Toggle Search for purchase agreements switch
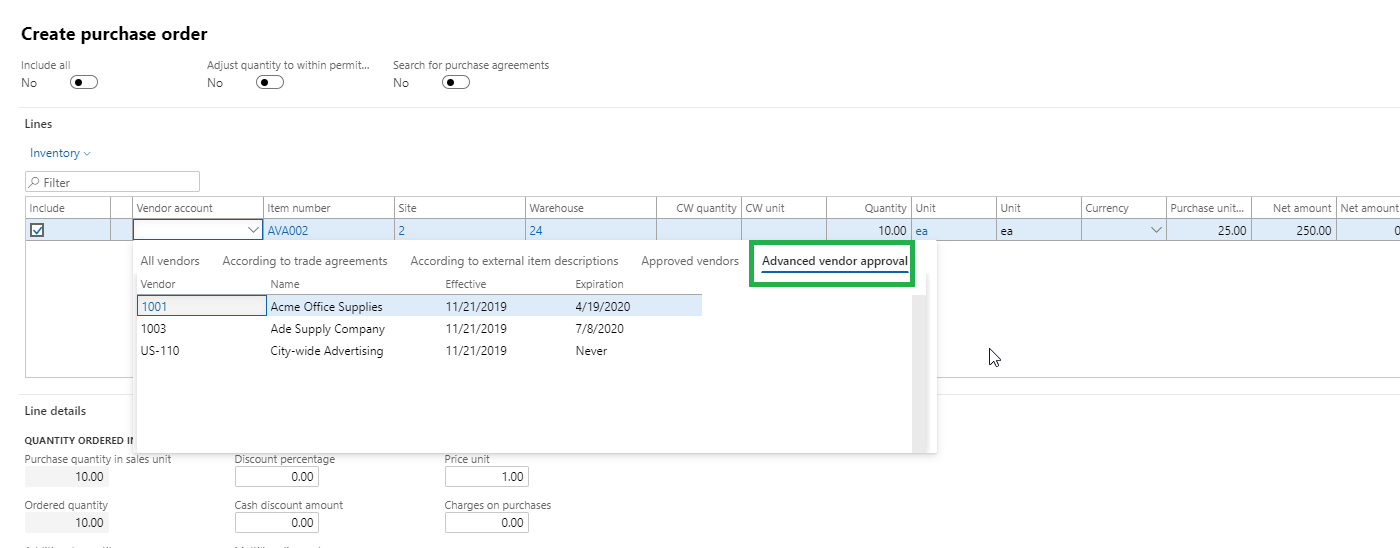 [456, 83]
